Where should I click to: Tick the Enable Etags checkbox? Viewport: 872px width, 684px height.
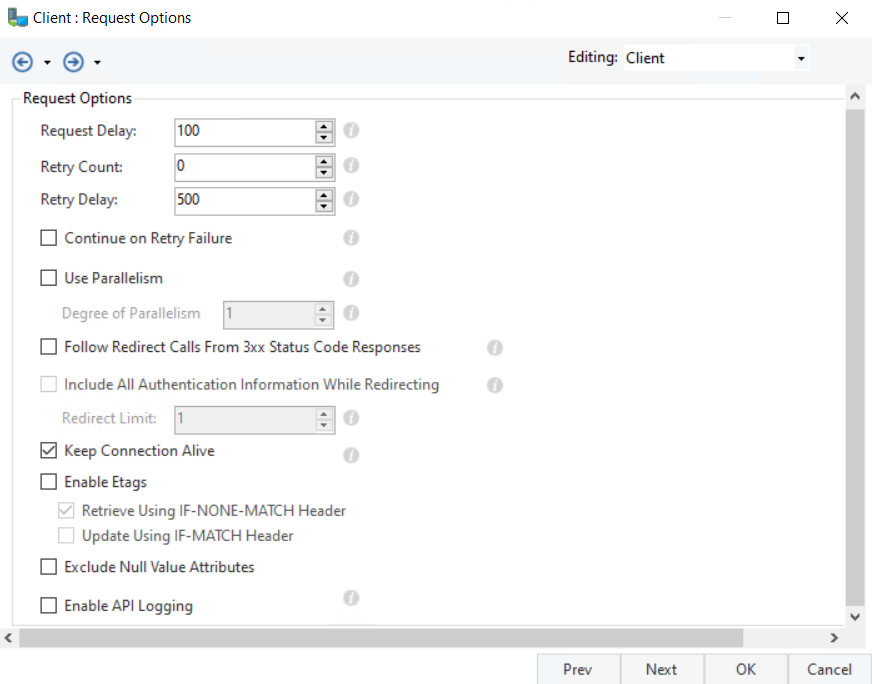49,482
